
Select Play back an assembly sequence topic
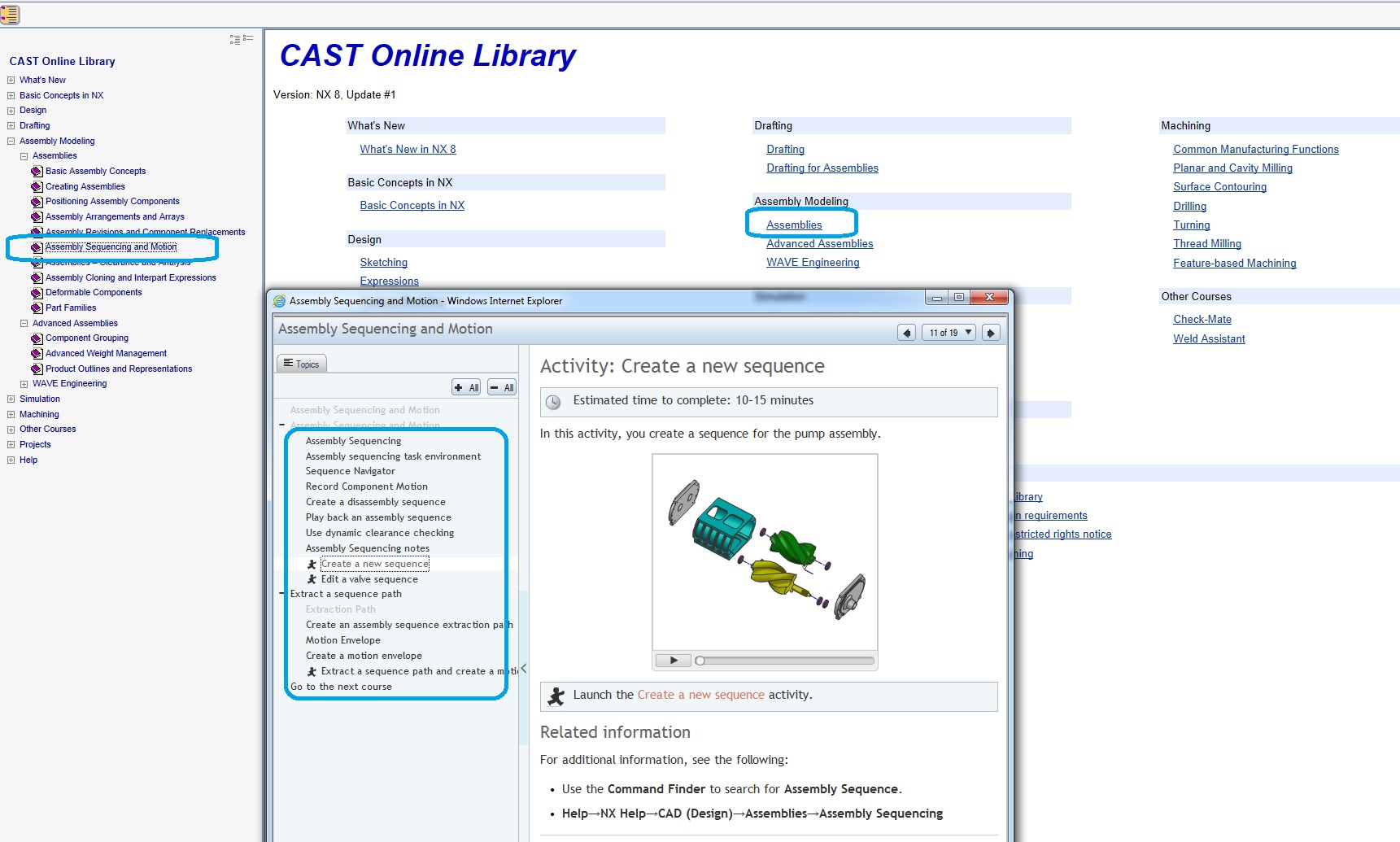point(378,517)
